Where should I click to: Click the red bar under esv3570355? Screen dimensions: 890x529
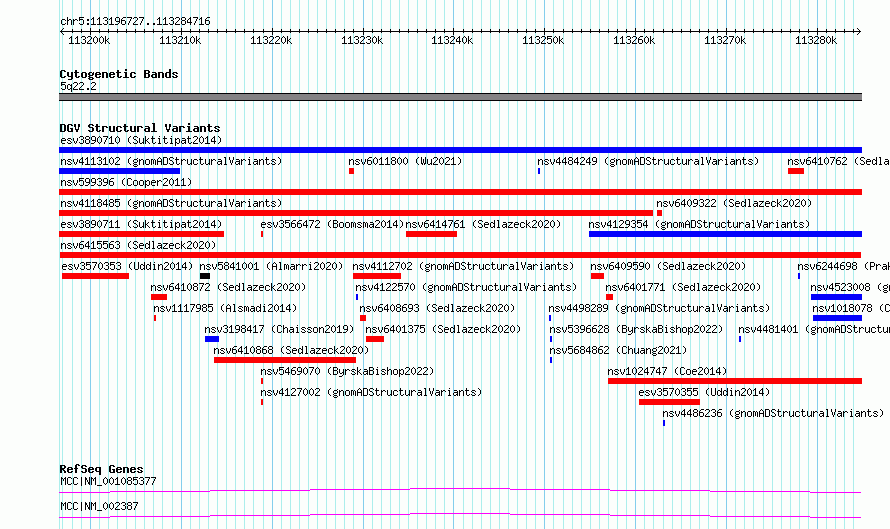point(669,402)
